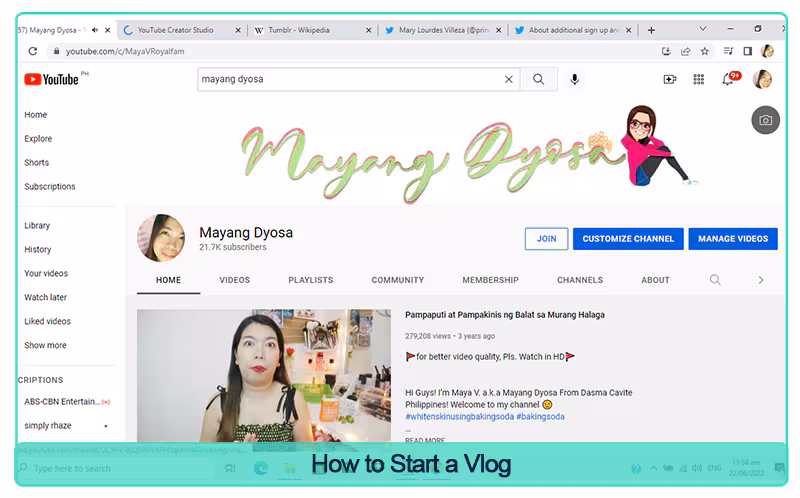
Task: Bookmark this page with the star
Action: pos(705,51)
